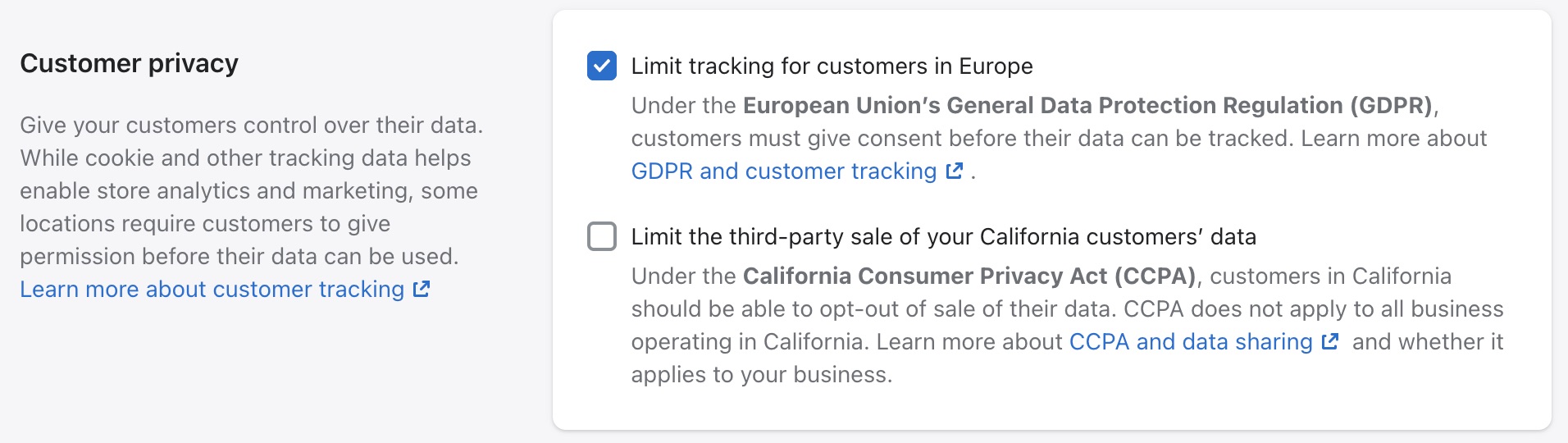This screenshot has height=443, width=1568.
Task: Click the text and whether it
Action: 1427,341
